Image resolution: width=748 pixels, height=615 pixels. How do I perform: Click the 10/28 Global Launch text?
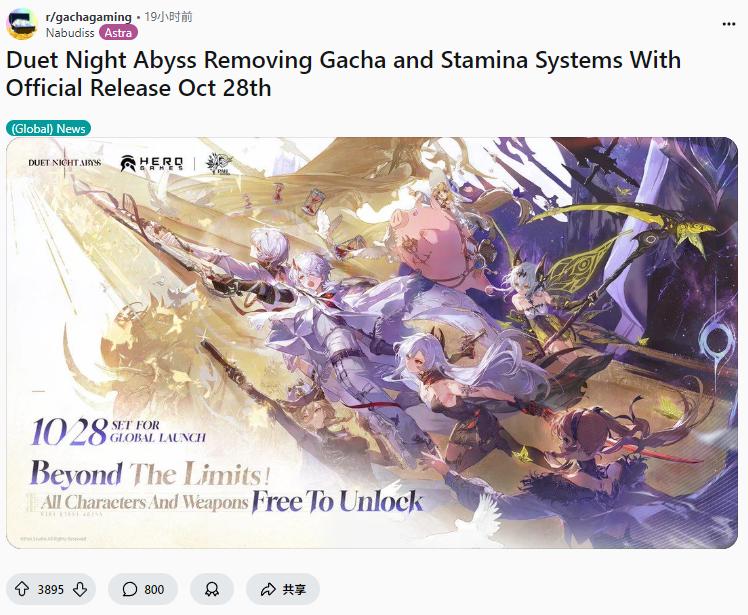(x=118, y=432)
